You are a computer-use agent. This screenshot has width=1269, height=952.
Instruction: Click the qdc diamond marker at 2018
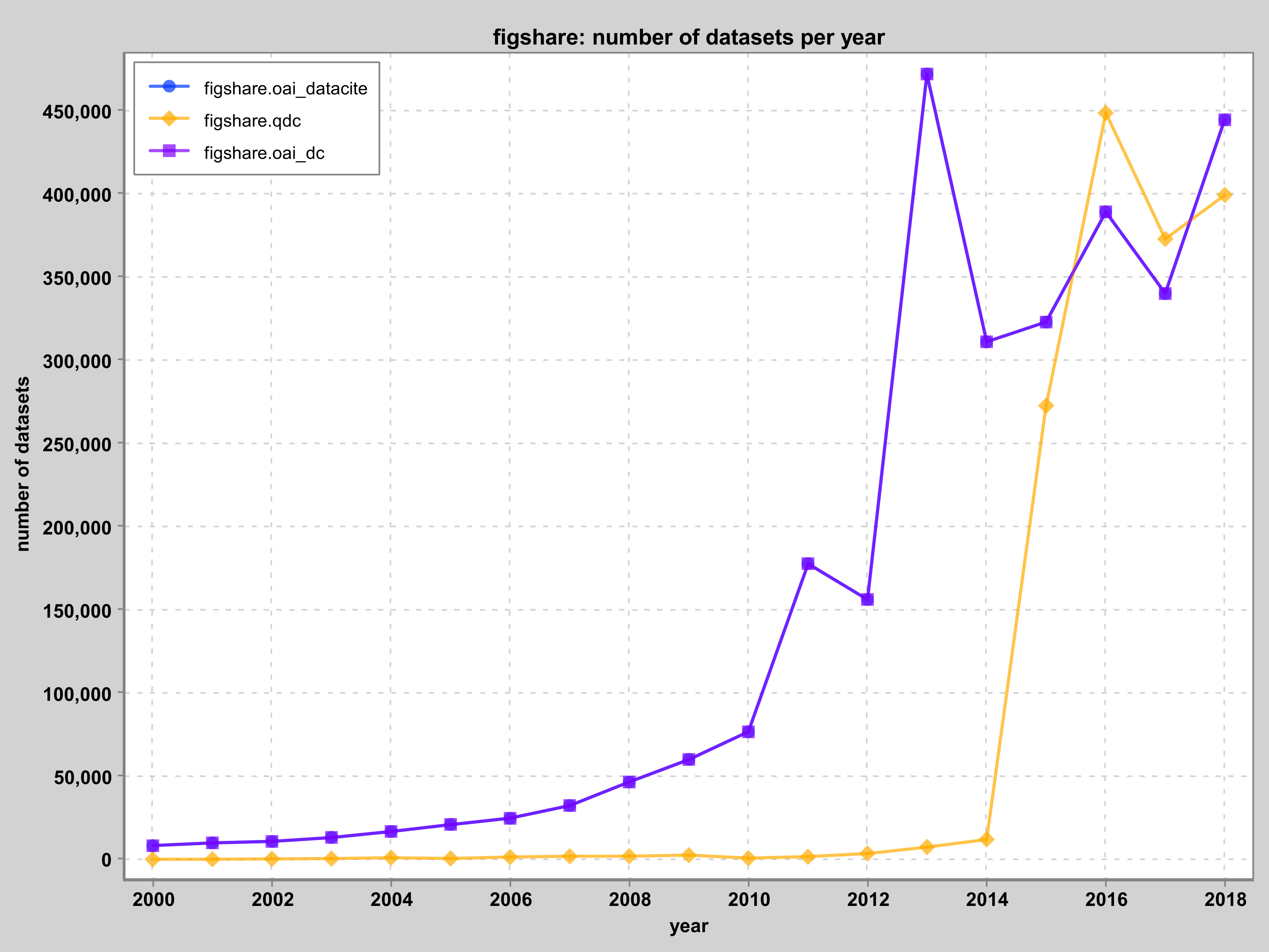pos(1224,195)
